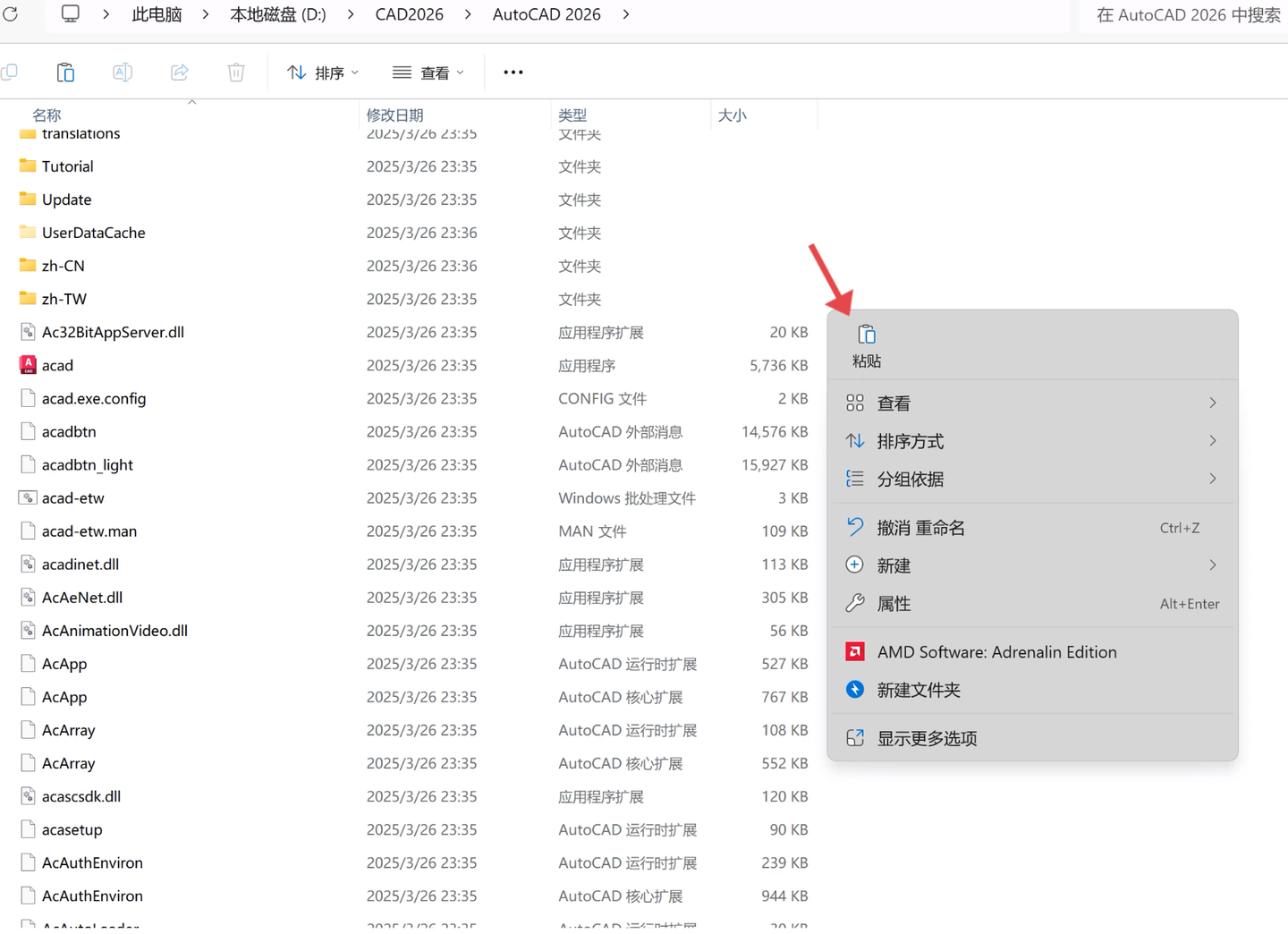The image size is (1288, 934).
Task: Click the 应用程序 type cell for acad
Action: (x=587, y=365)
